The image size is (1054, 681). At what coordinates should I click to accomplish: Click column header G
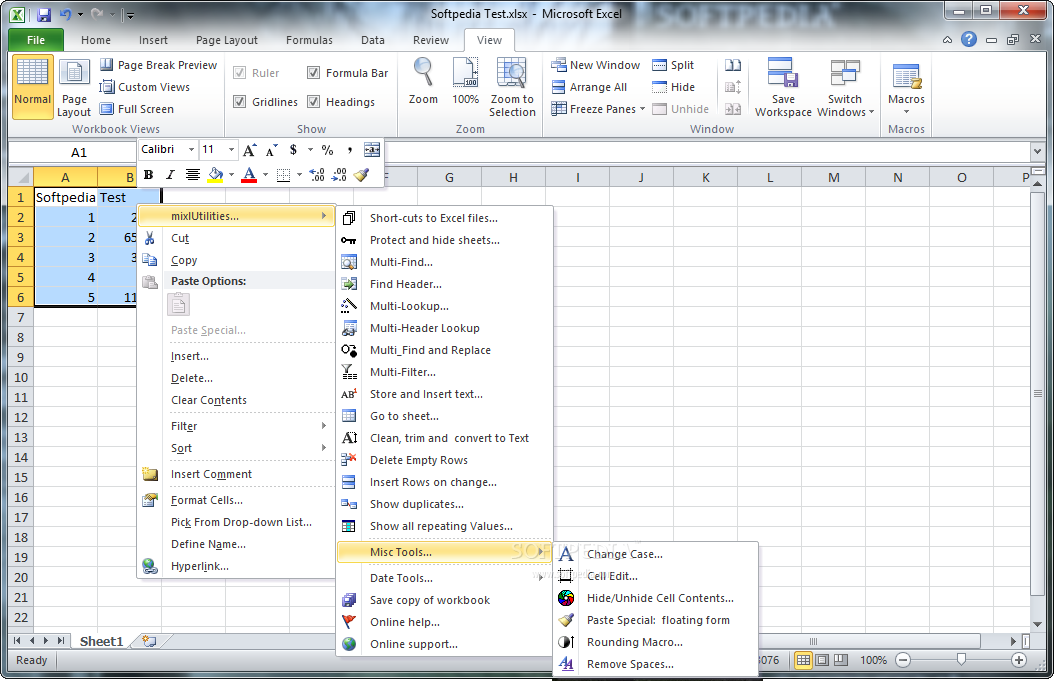(449, 177)
